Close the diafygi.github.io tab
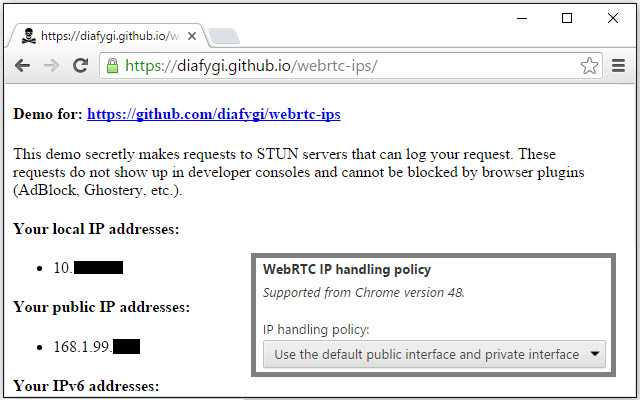 click(192, 36)
